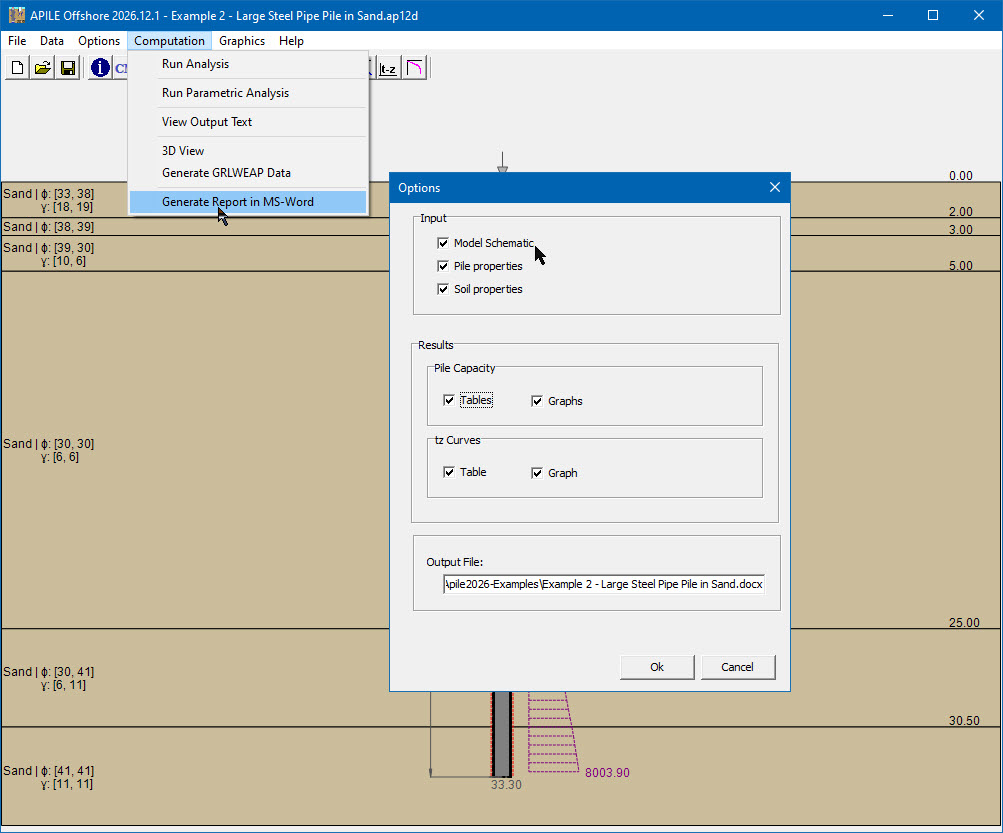Click the New file toolbar icon

17,67
